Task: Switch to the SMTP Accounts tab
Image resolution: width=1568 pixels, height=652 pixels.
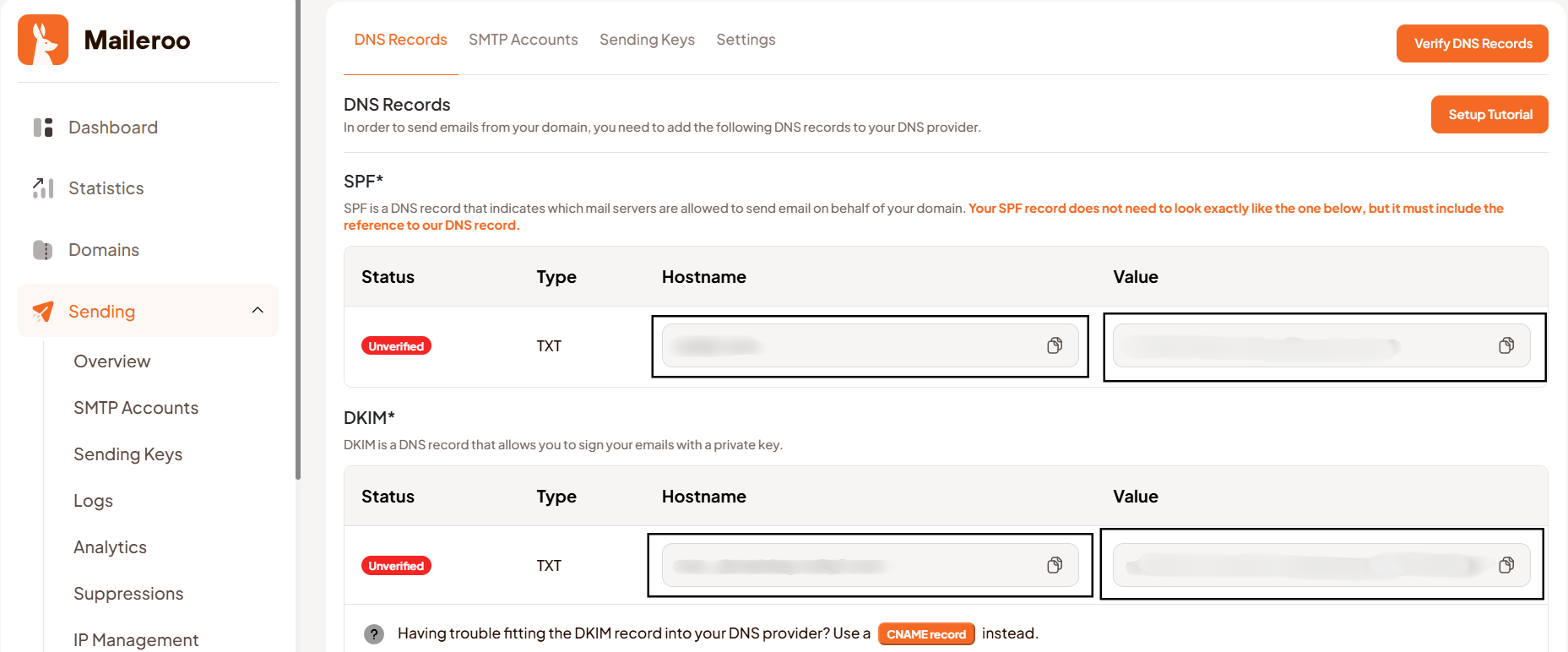Action: pos(523,40)
